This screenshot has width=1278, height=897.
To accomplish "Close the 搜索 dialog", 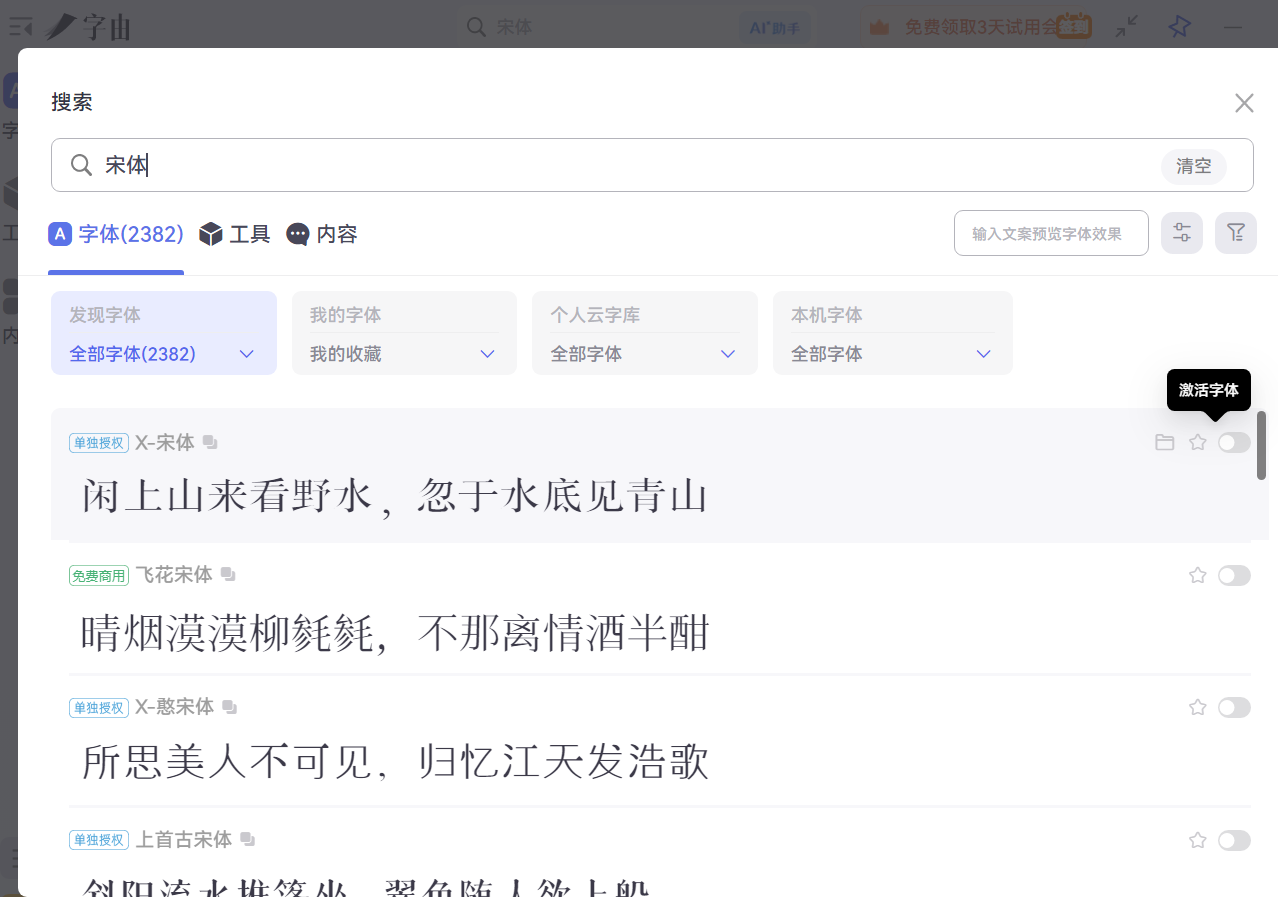I will point(1244,103).
